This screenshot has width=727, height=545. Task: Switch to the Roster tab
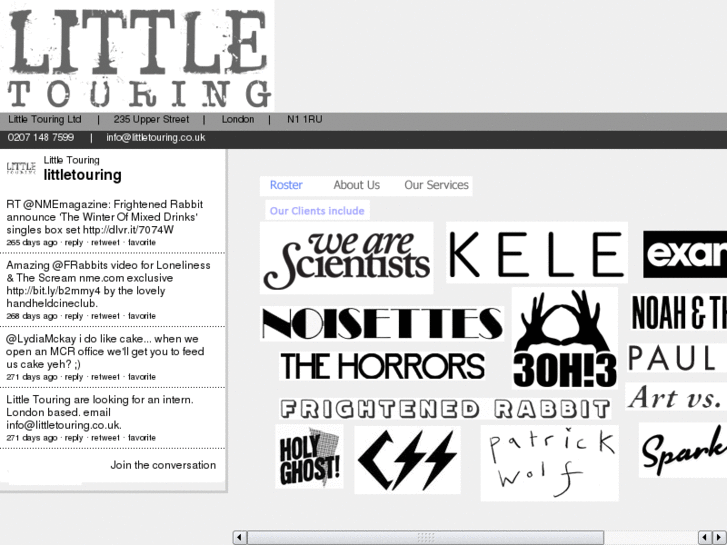(x=286, y=185)
